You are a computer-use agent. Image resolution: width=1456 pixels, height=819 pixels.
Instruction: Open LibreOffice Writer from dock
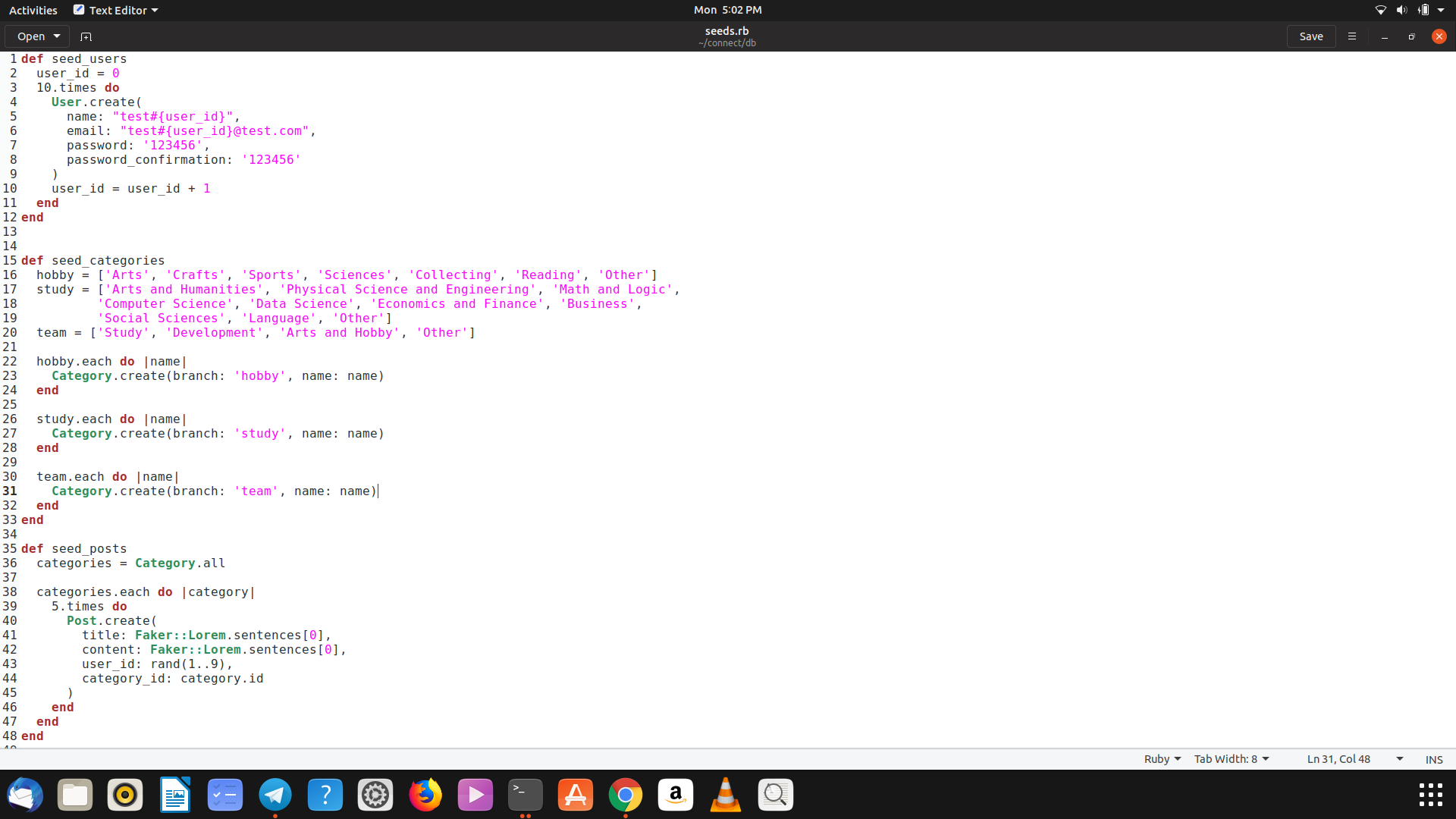[174, 795]
